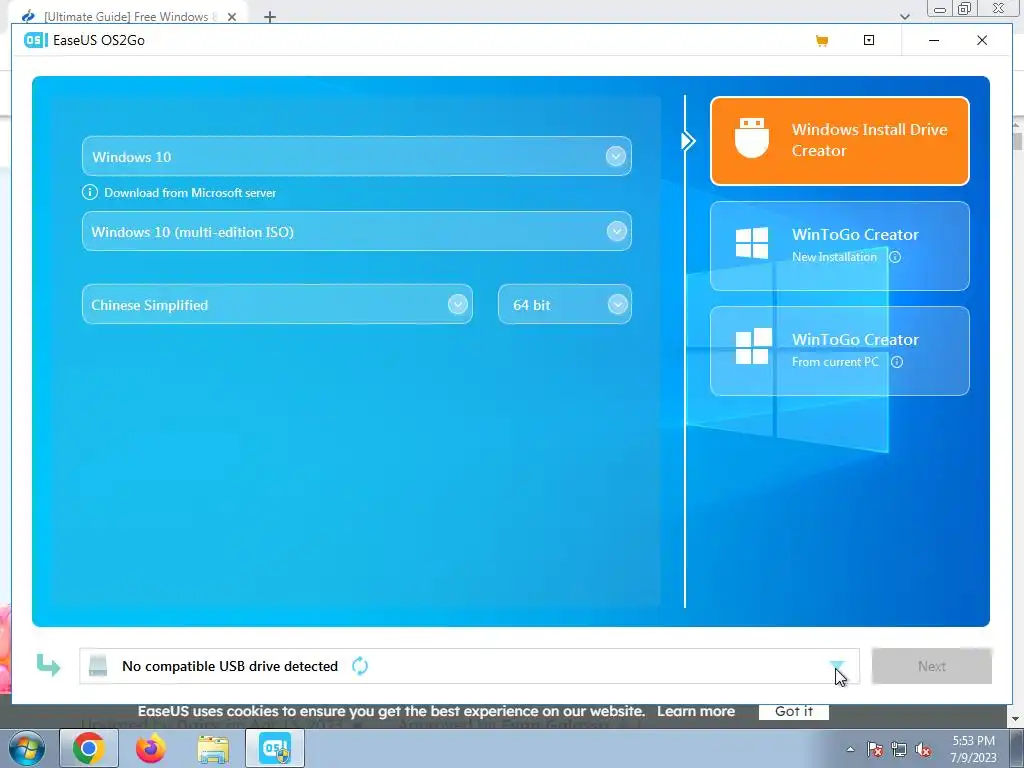Click the Next button
The height and width of the screenshot is (768, 1024).
click(932, 666)
